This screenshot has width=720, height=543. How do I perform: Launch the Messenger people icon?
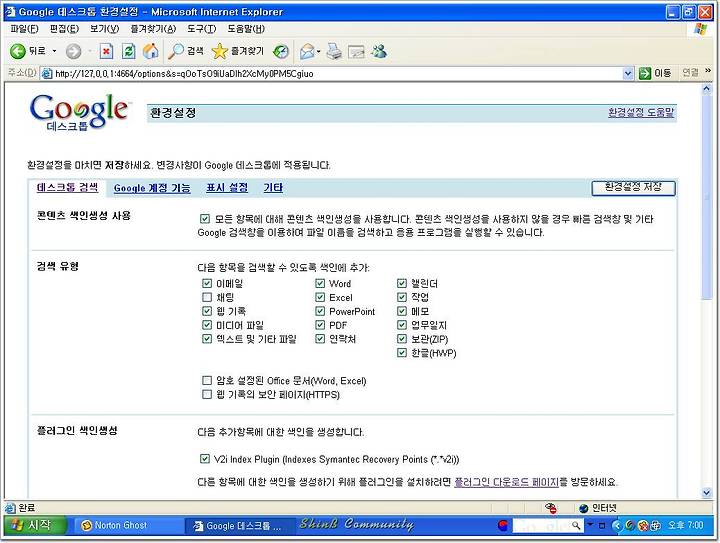point(379,51)
